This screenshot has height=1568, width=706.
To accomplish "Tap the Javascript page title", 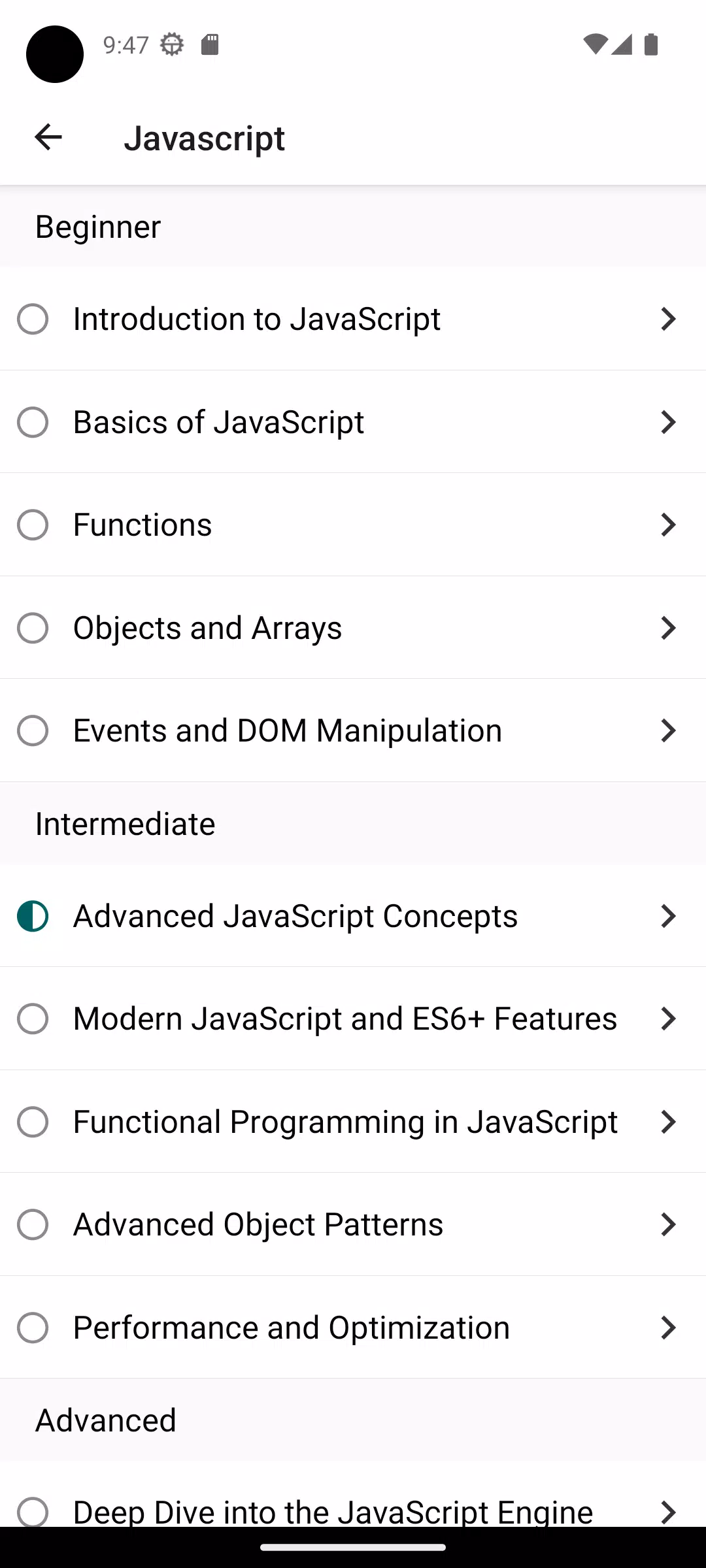I will point(205,139).
